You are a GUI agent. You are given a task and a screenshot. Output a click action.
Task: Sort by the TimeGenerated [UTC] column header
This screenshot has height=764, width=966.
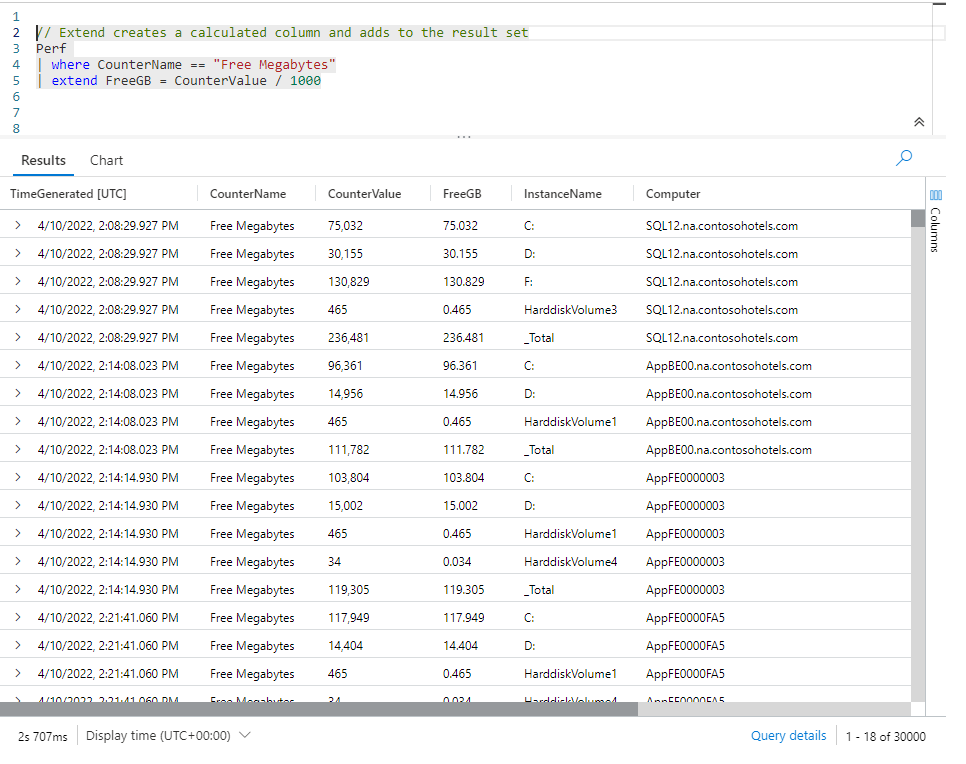pos(68,194)
